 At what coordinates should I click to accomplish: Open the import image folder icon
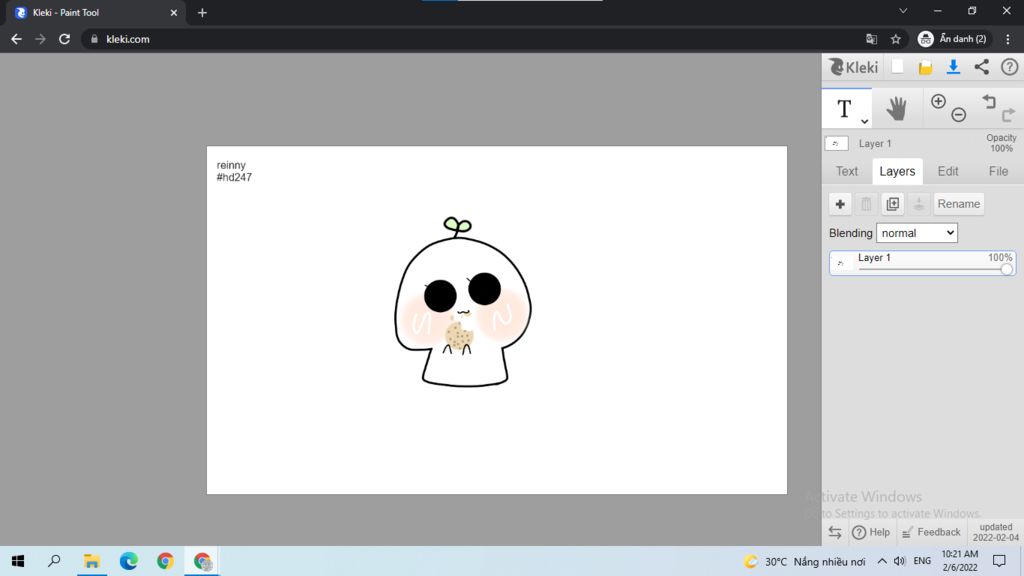coord(925,67)
